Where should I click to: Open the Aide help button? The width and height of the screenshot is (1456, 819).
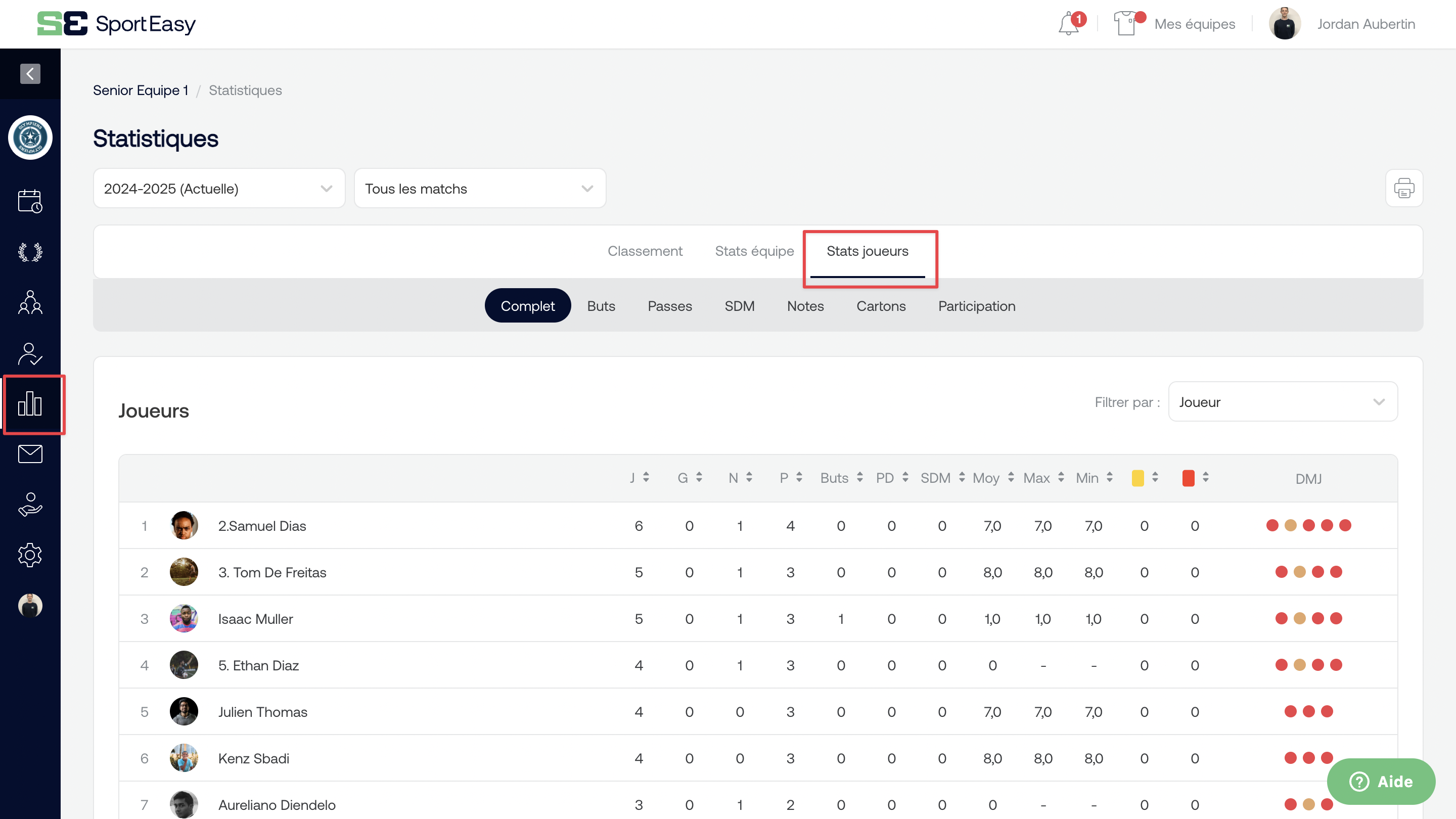[1381, 782]
